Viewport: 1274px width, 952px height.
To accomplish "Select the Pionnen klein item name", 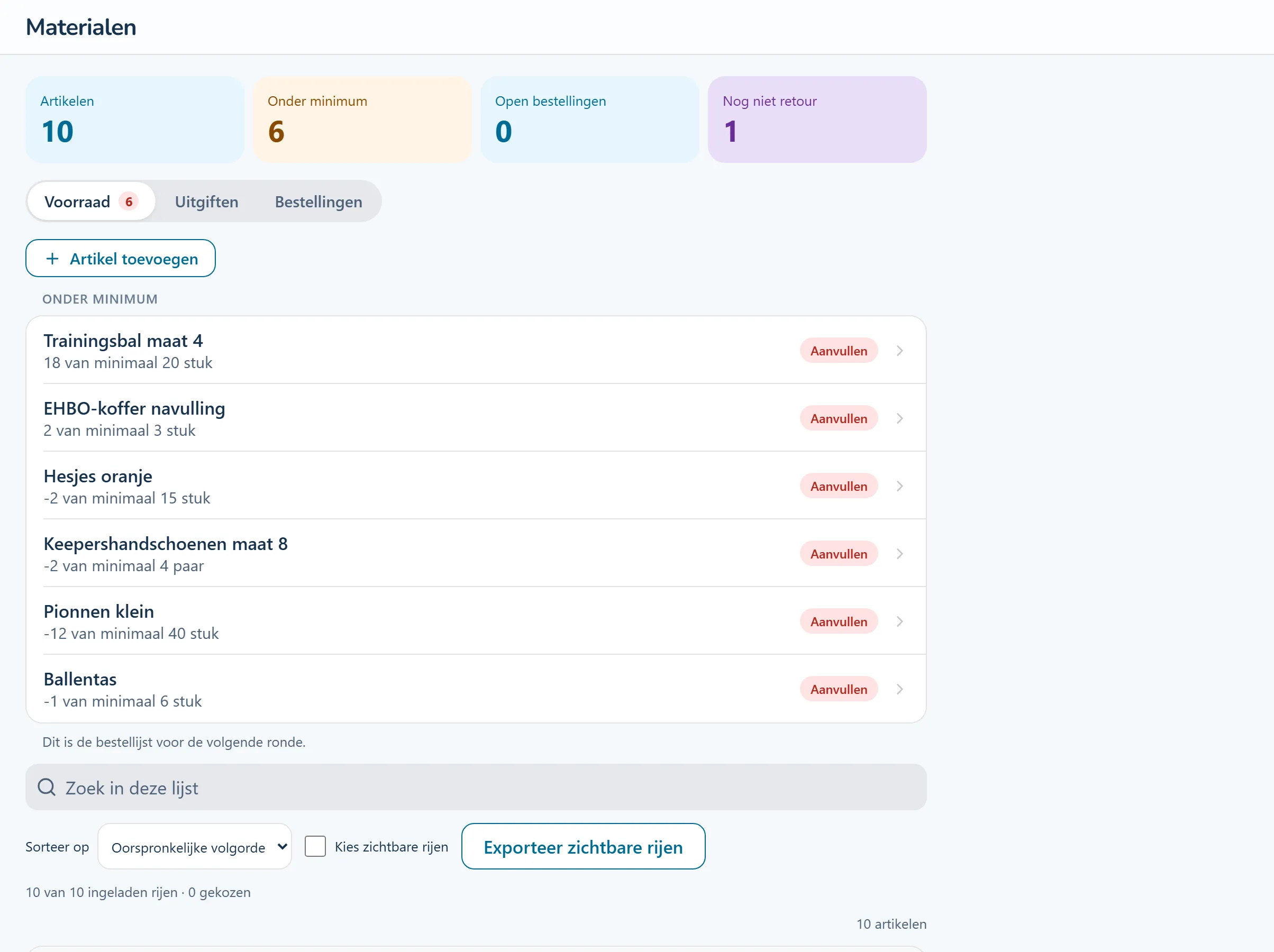I will tap(99, 611).
